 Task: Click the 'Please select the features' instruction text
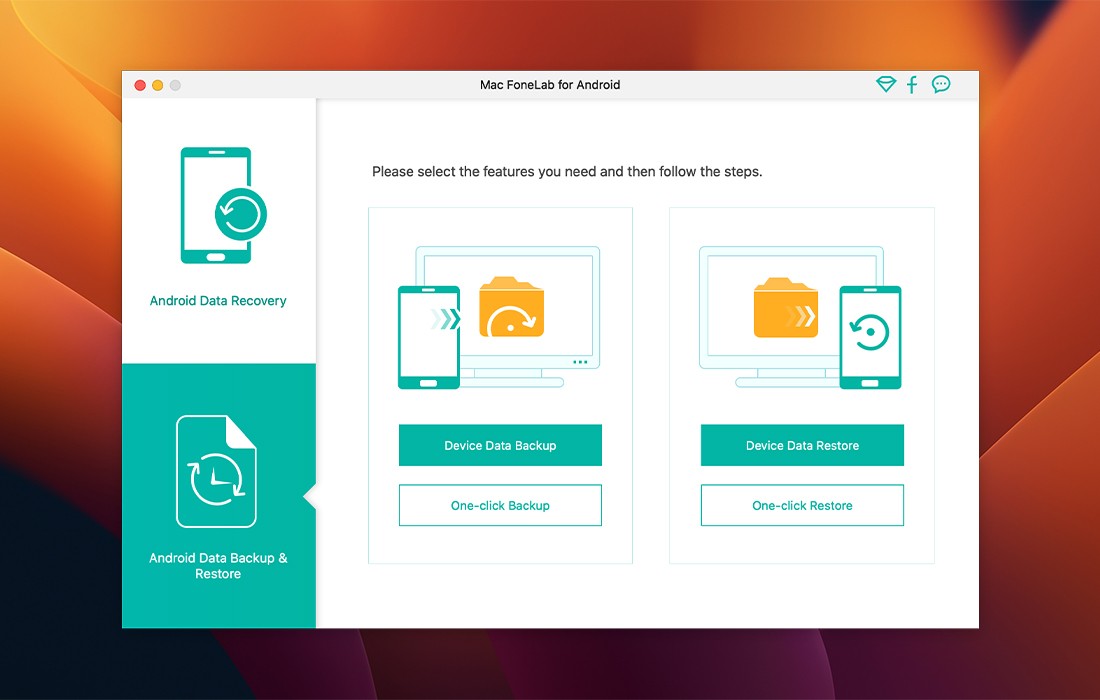pos(567,172)
